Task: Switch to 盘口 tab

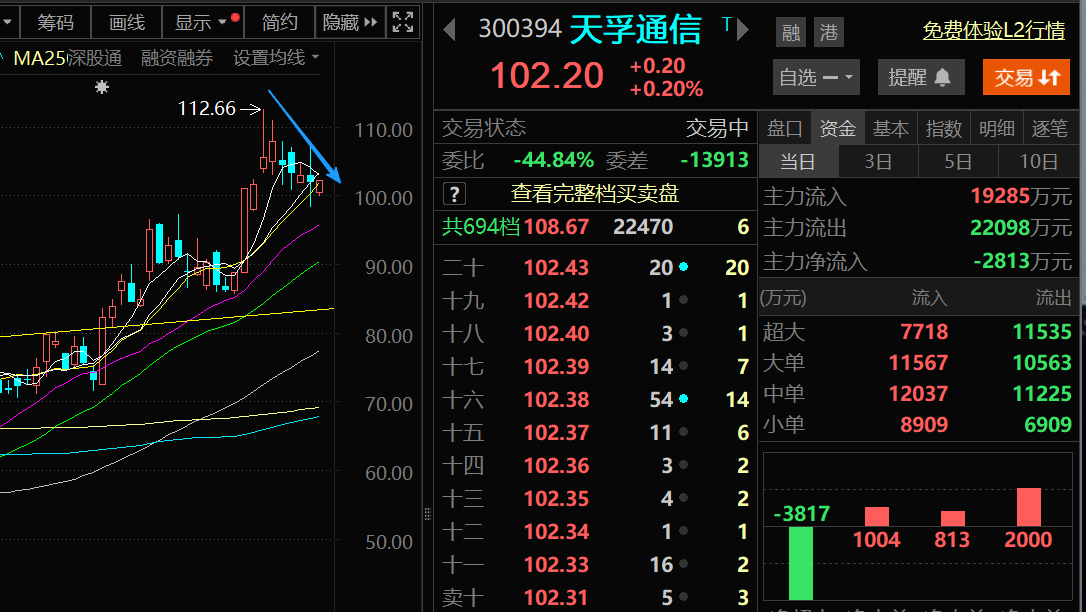Action: pyautogui.click(x=785, y=128)
